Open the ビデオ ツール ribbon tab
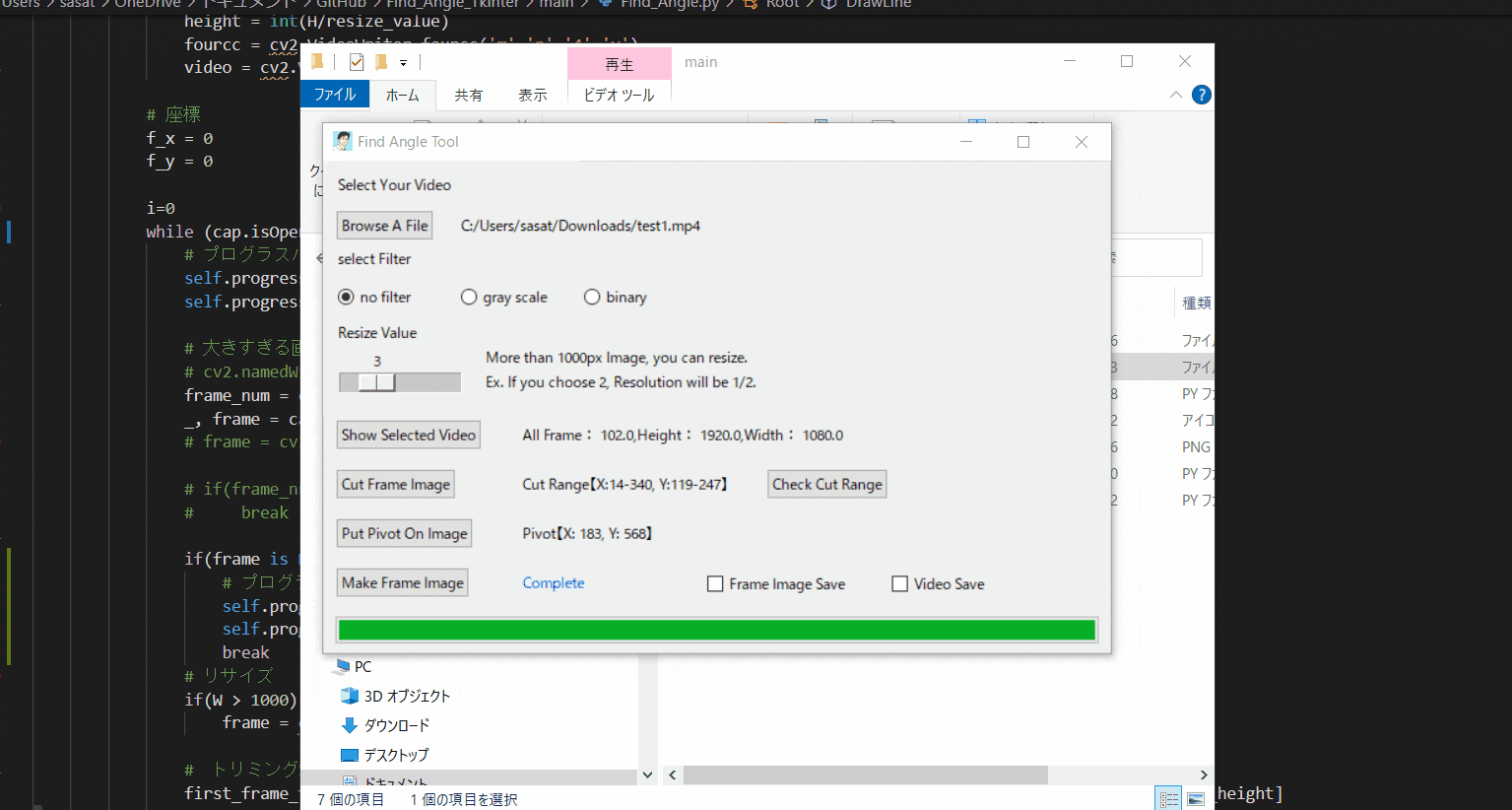The image size is (1512, 810). (619, 95)
